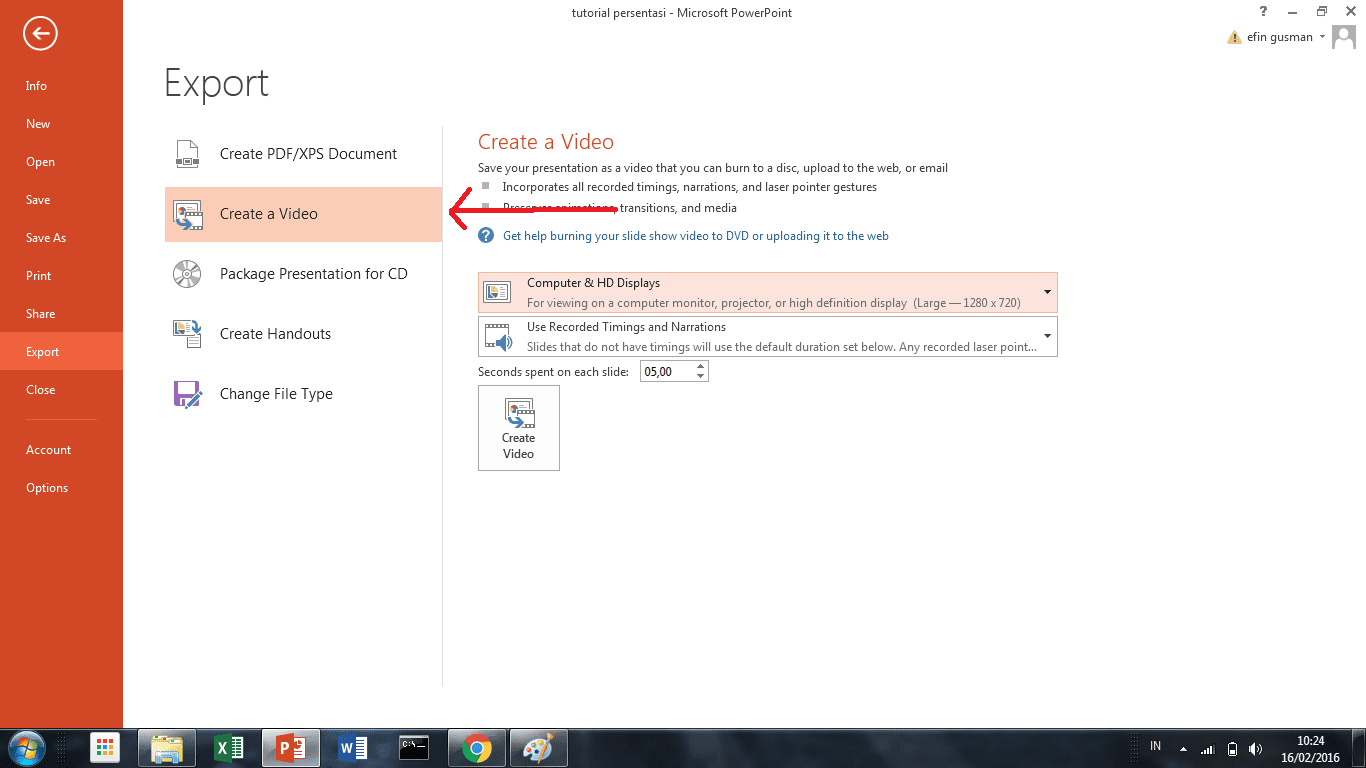
Task: Click the Create Video button
Action: tap(519, 428)
